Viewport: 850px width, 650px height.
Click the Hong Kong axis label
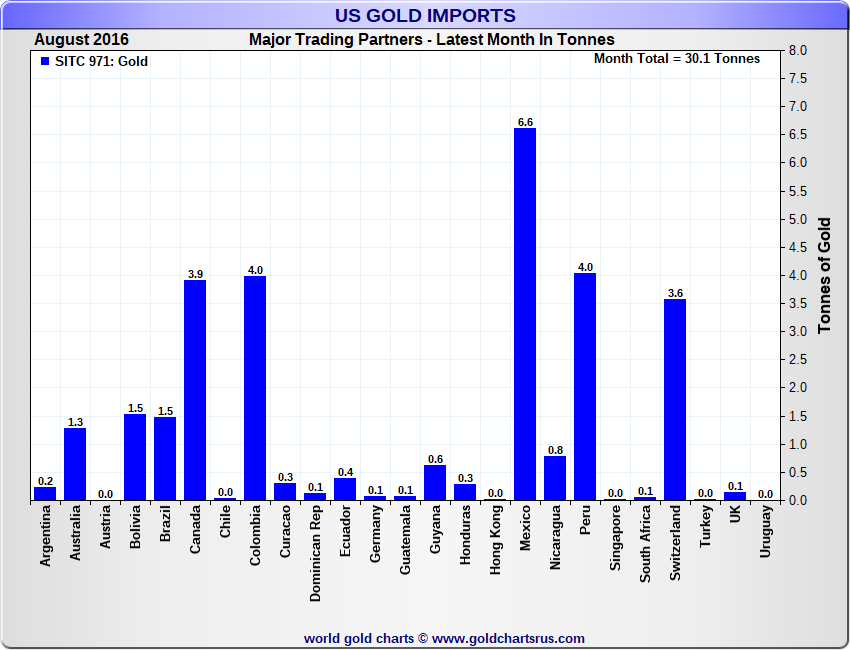click(x=495, y=540)
